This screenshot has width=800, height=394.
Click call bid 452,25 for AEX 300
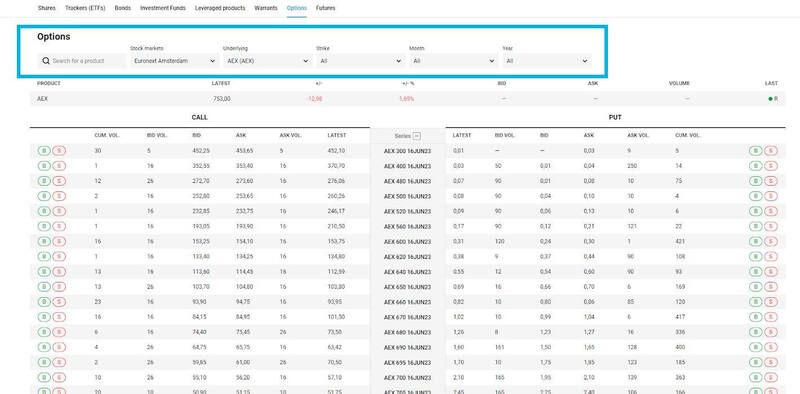[x=201, y=151]
